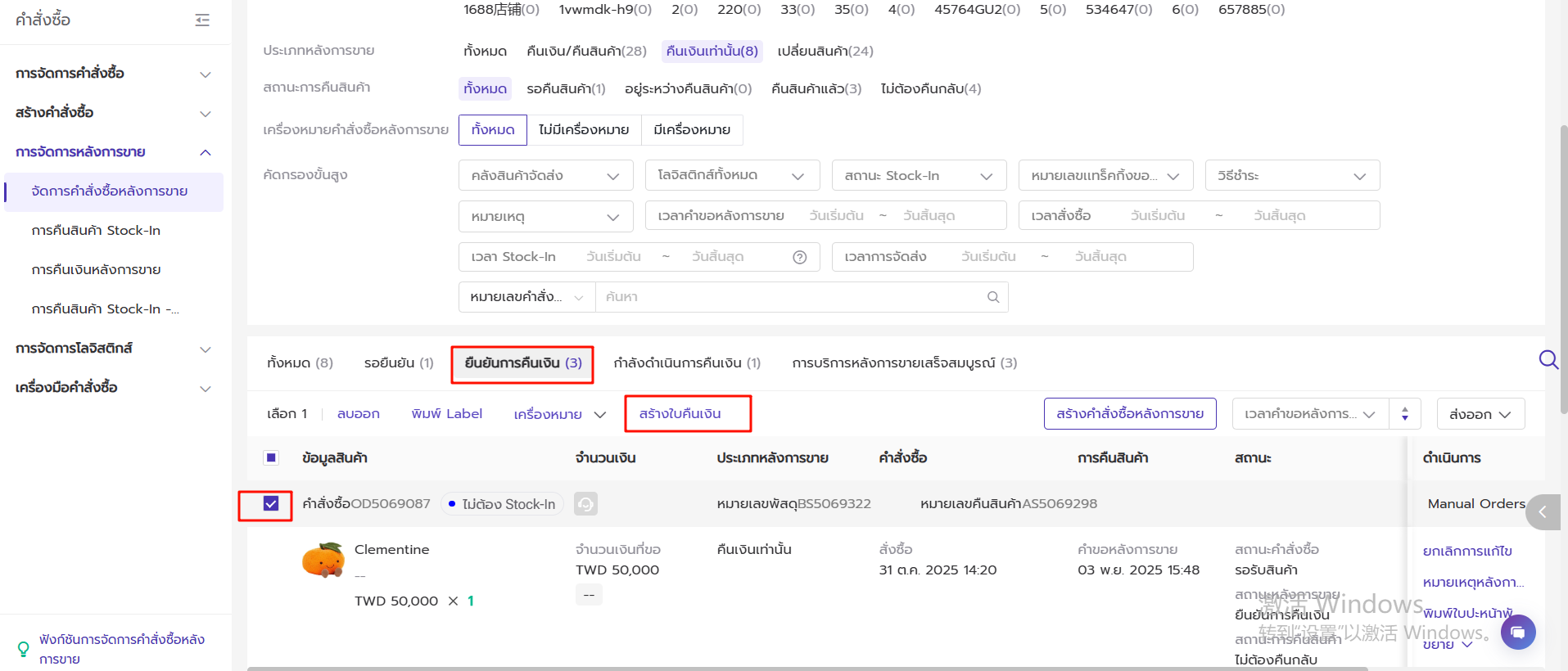The width and height of the screenshot is (1568, 671).
Task: Open the คลังสินค้าจัดส่ง dropdown
Action: coord(545,176)
